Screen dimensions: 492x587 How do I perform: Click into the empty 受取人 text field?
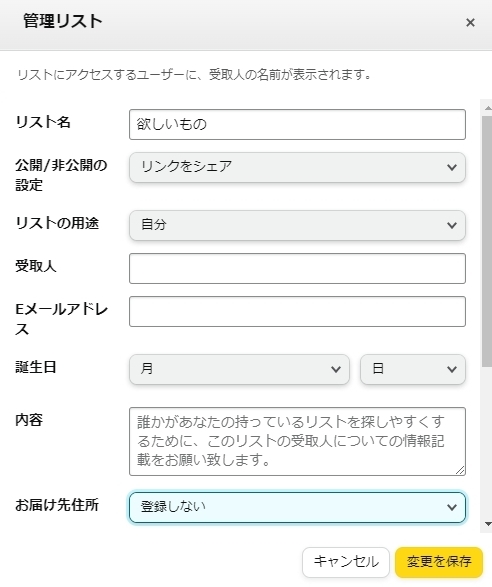pos(297,268)
